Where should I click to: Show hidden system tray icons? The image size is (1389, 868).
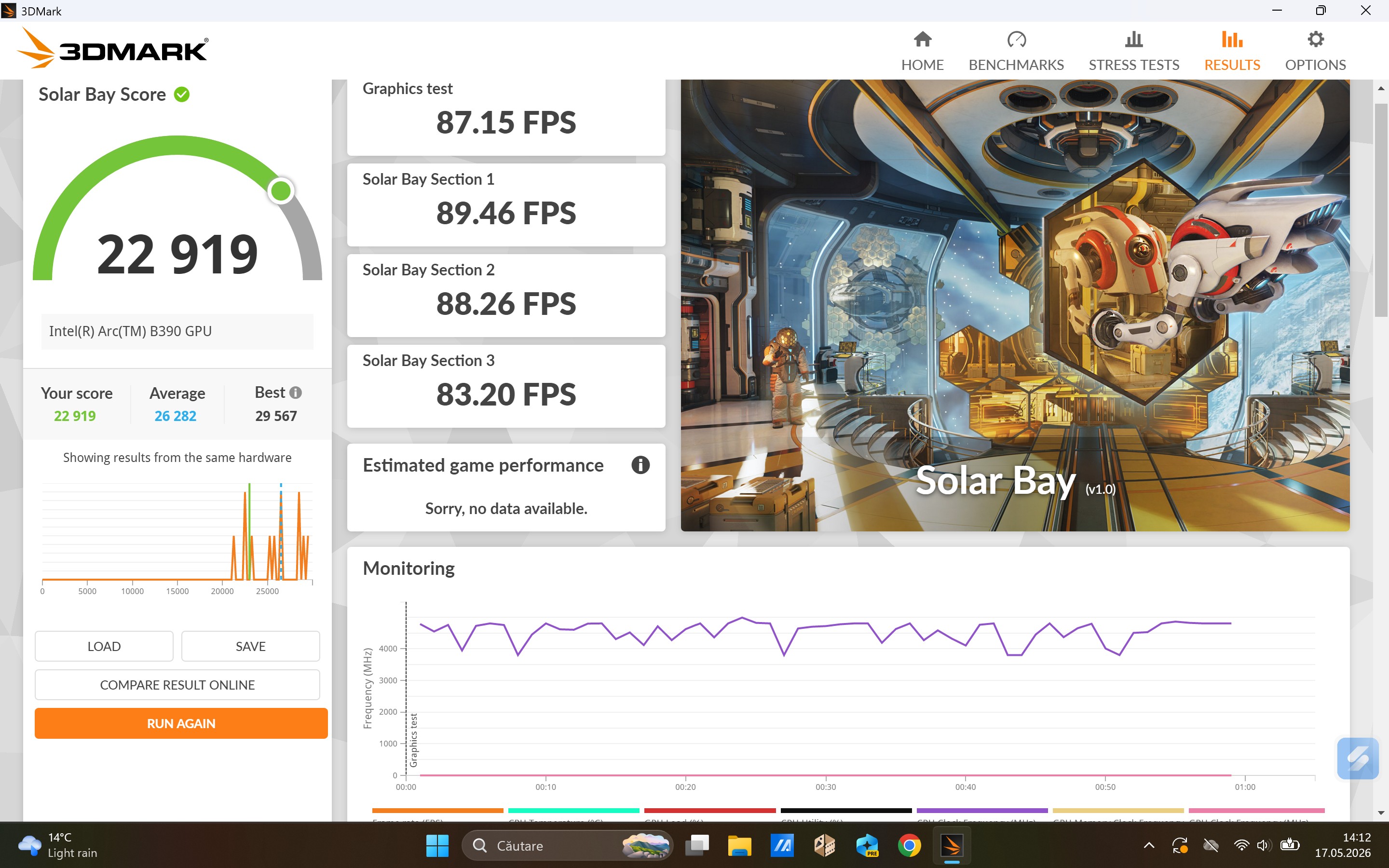(1149, 845)
